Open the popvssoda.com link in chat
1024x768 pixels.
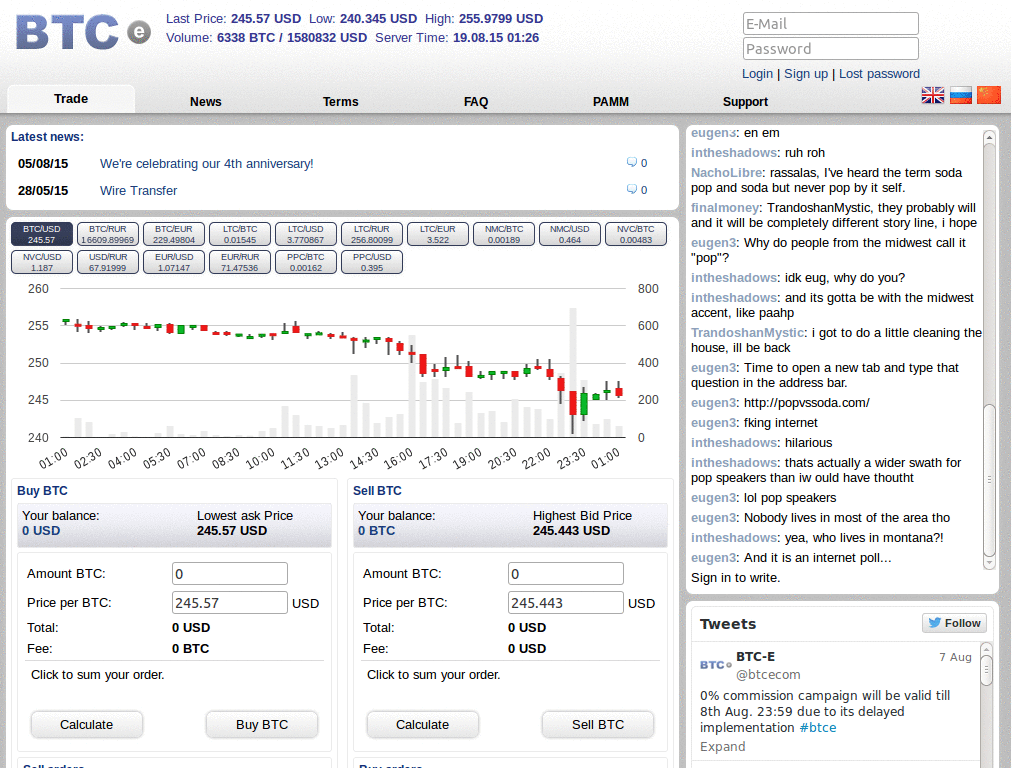pos(807,403)
